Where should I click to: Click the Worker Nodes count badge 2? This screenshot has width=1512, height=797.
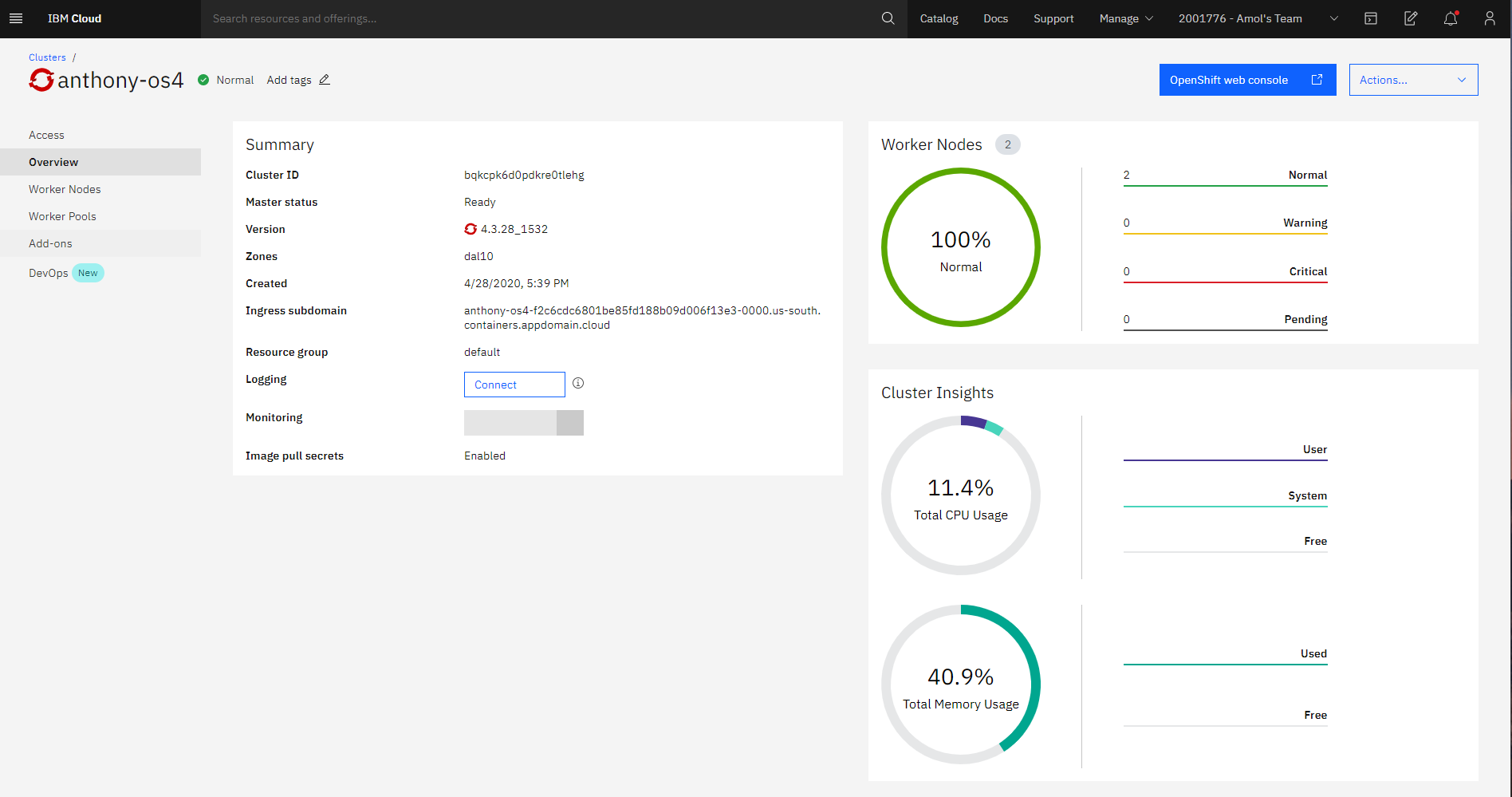click(1008, 144)
